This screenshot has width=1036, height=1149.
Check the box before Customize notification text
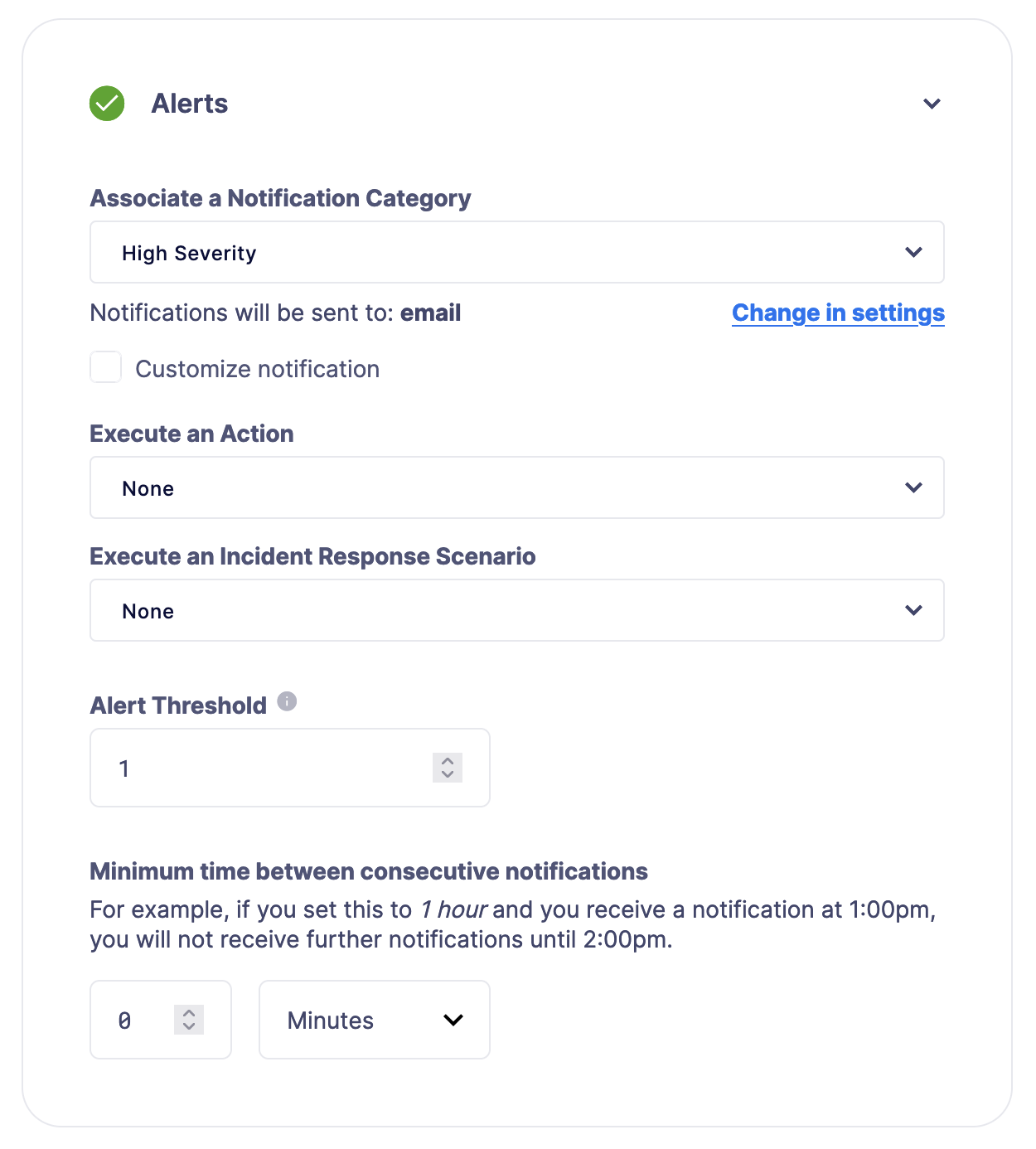click(x=105, y=368)
